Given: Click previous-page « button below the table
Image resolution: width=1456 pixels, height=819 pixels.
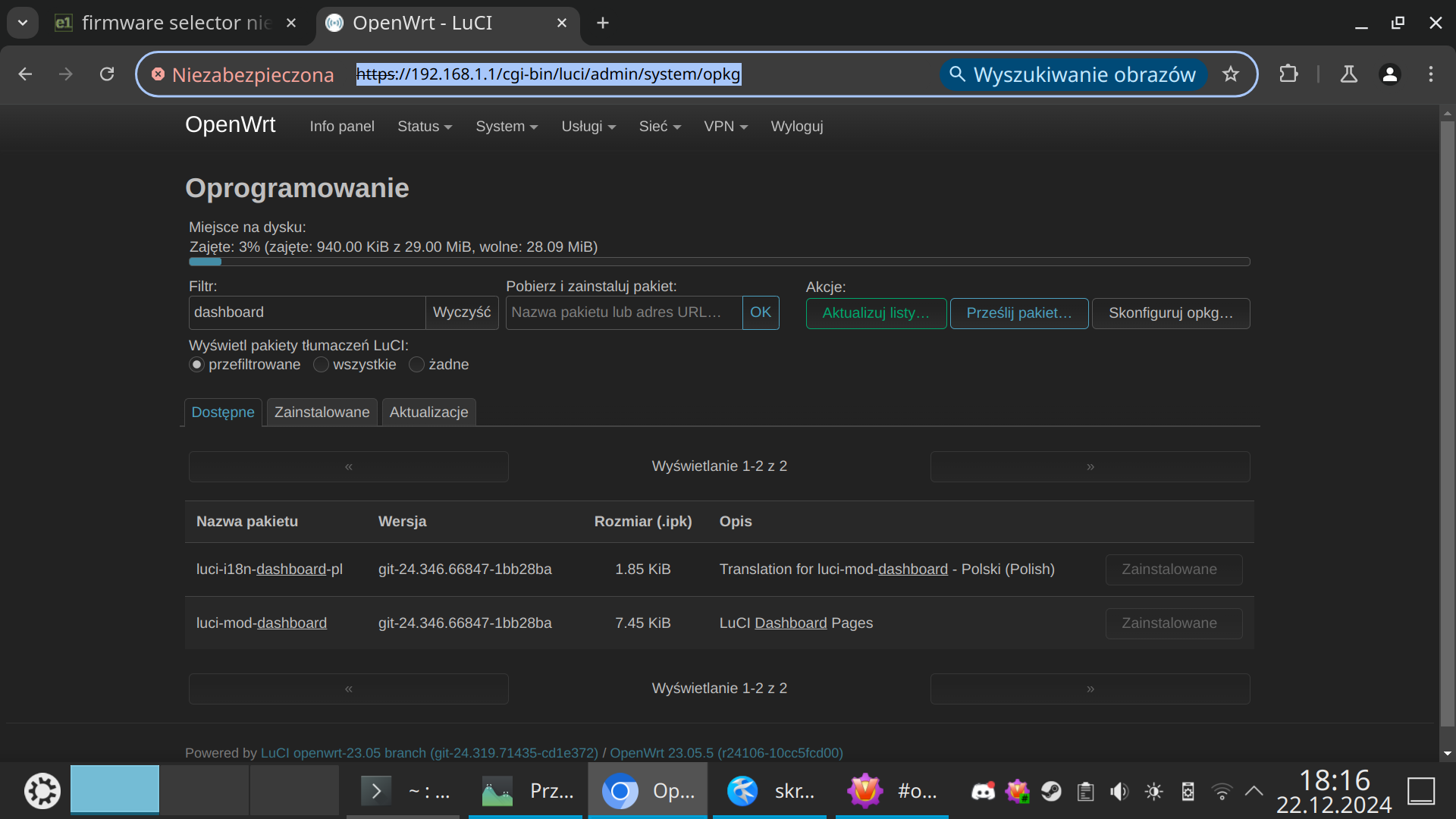Looking at the screenshot, I should coord(349,689).
